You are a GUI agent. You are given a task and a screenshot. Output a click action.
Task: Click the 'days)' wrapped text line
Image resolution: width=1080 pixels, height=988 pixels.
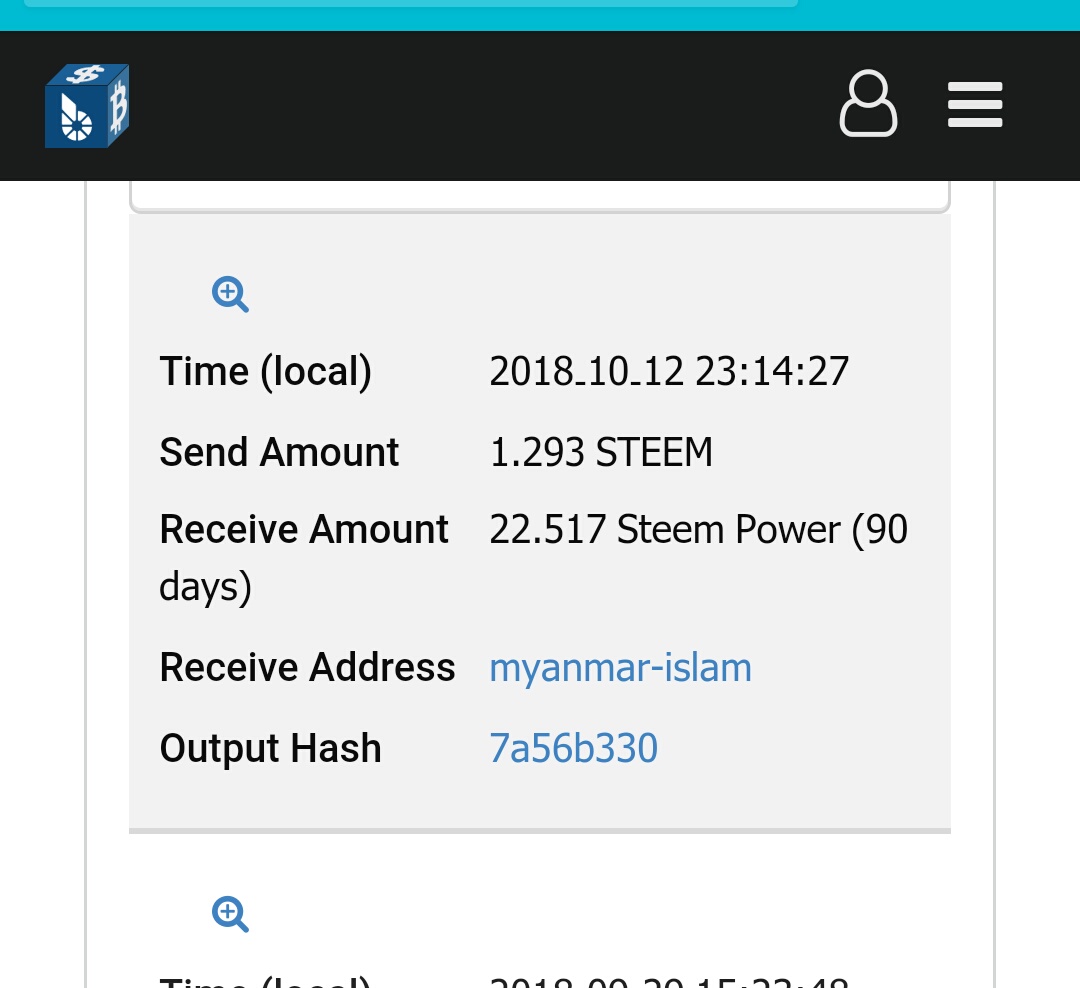(205, 588)
